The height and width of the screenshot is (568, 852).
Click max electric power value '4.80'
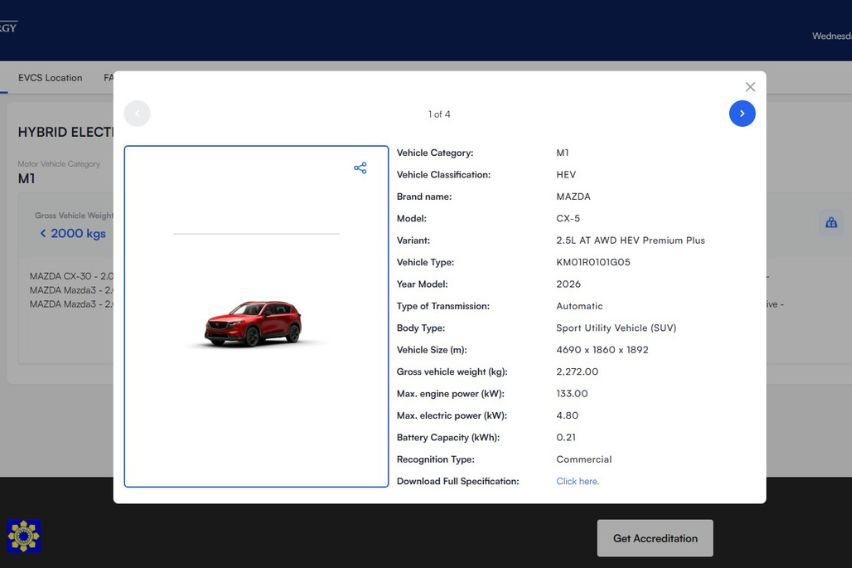point(567,415)
